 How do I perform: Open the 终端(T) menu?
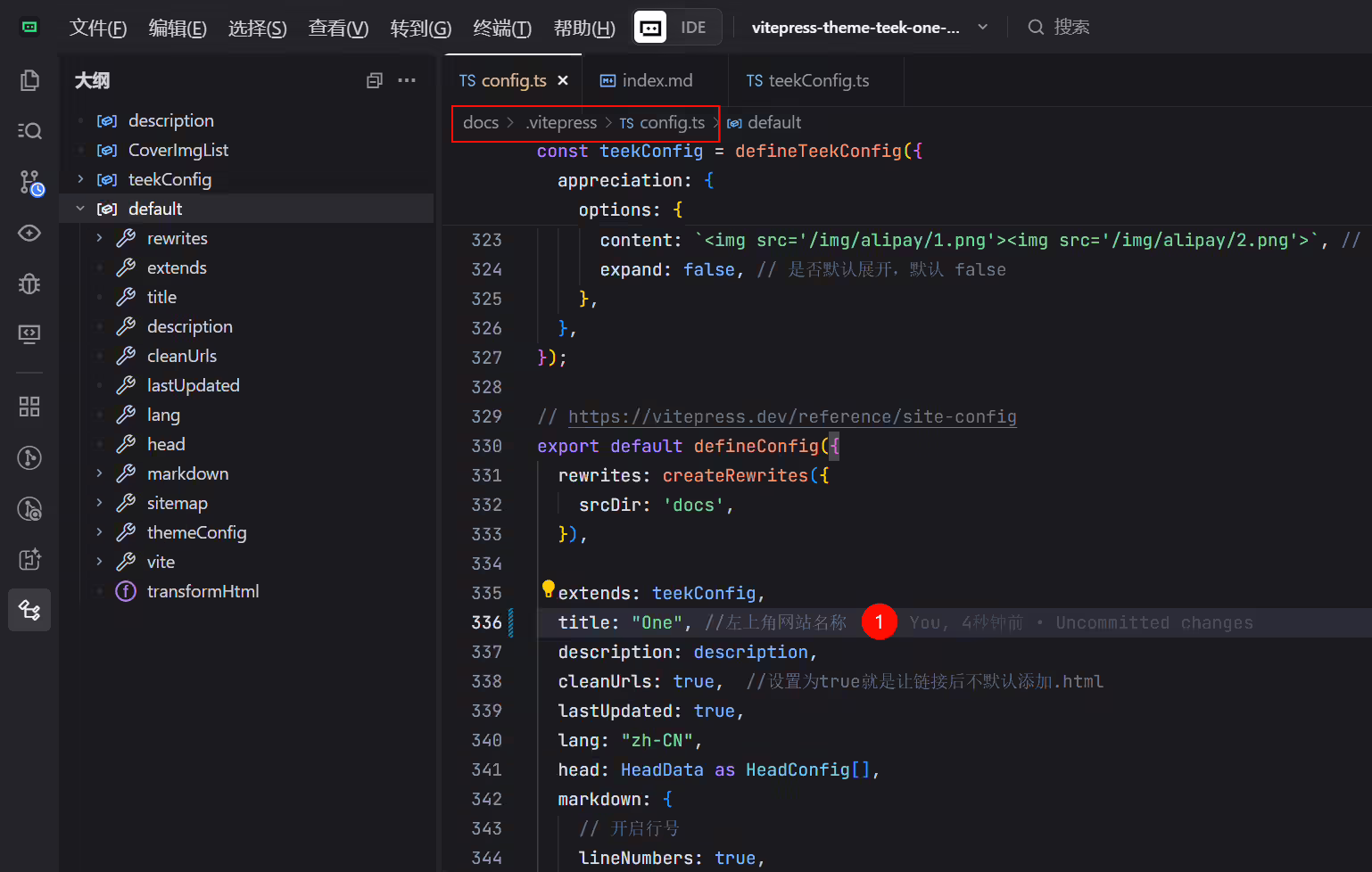502,28
